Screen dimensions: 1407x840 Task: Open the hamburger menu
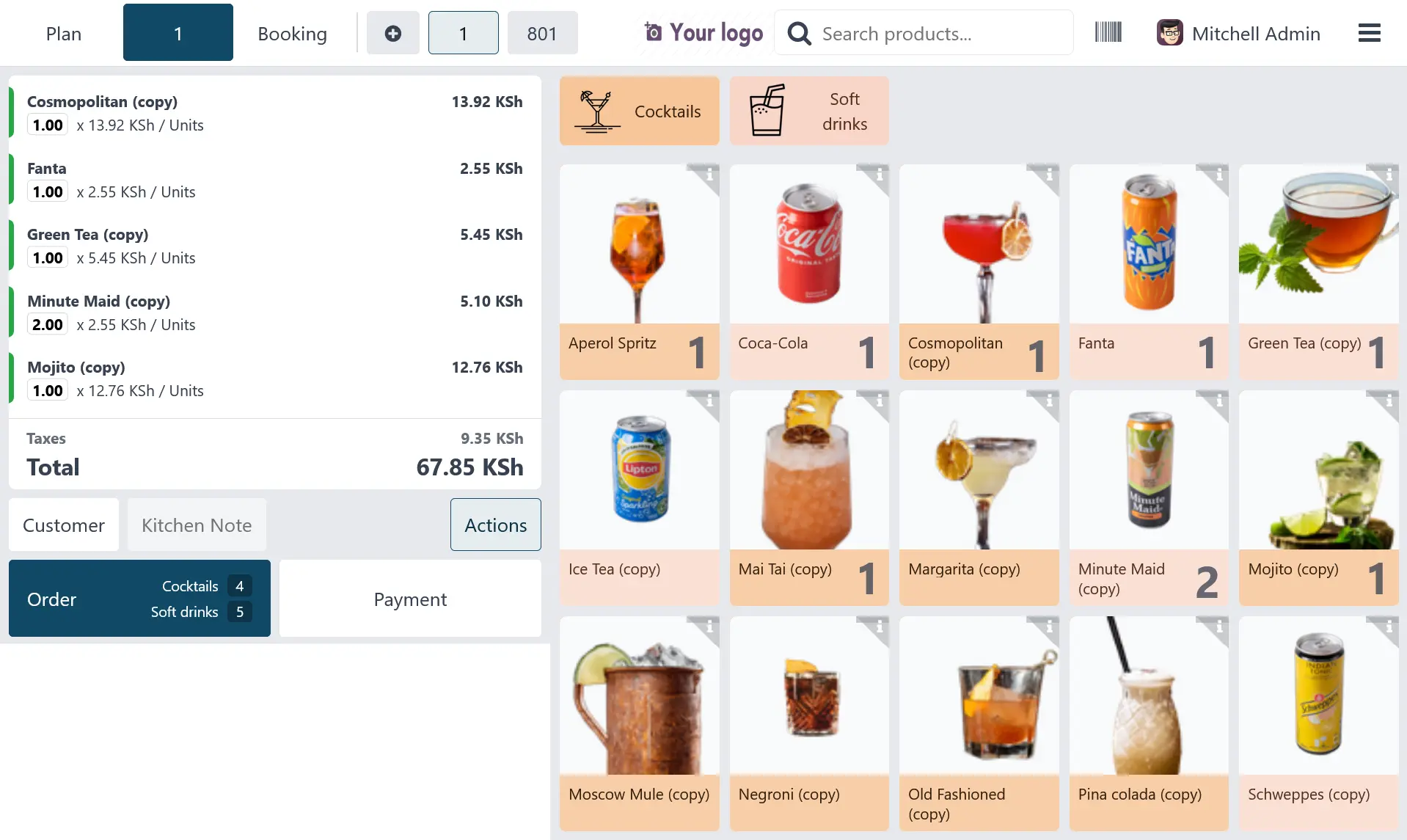(x=1369, y=33)
